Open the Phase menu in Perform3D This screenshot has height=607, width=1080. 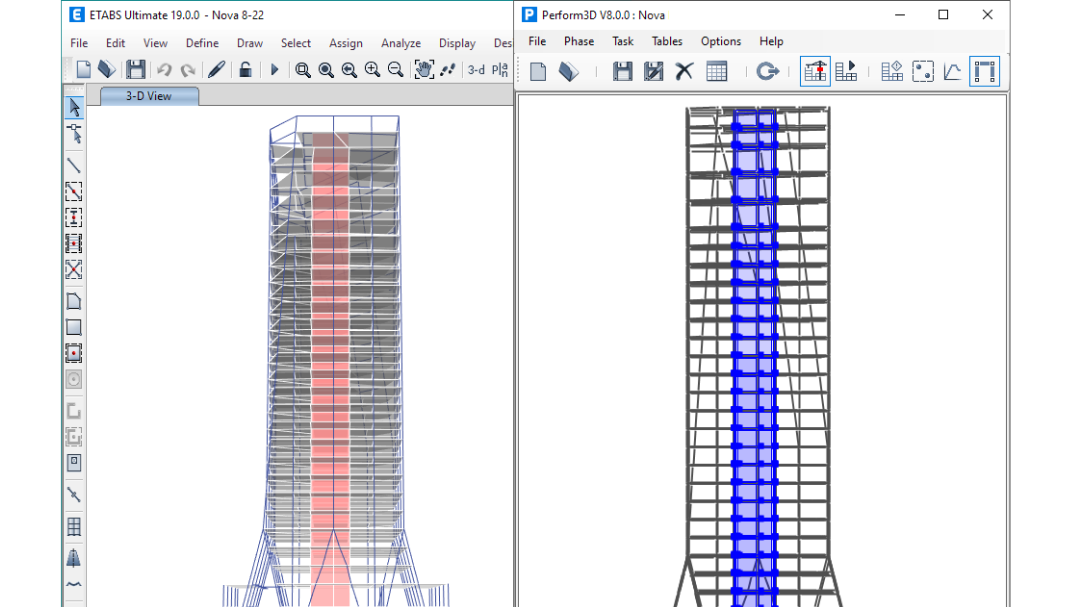coord(579,41)
